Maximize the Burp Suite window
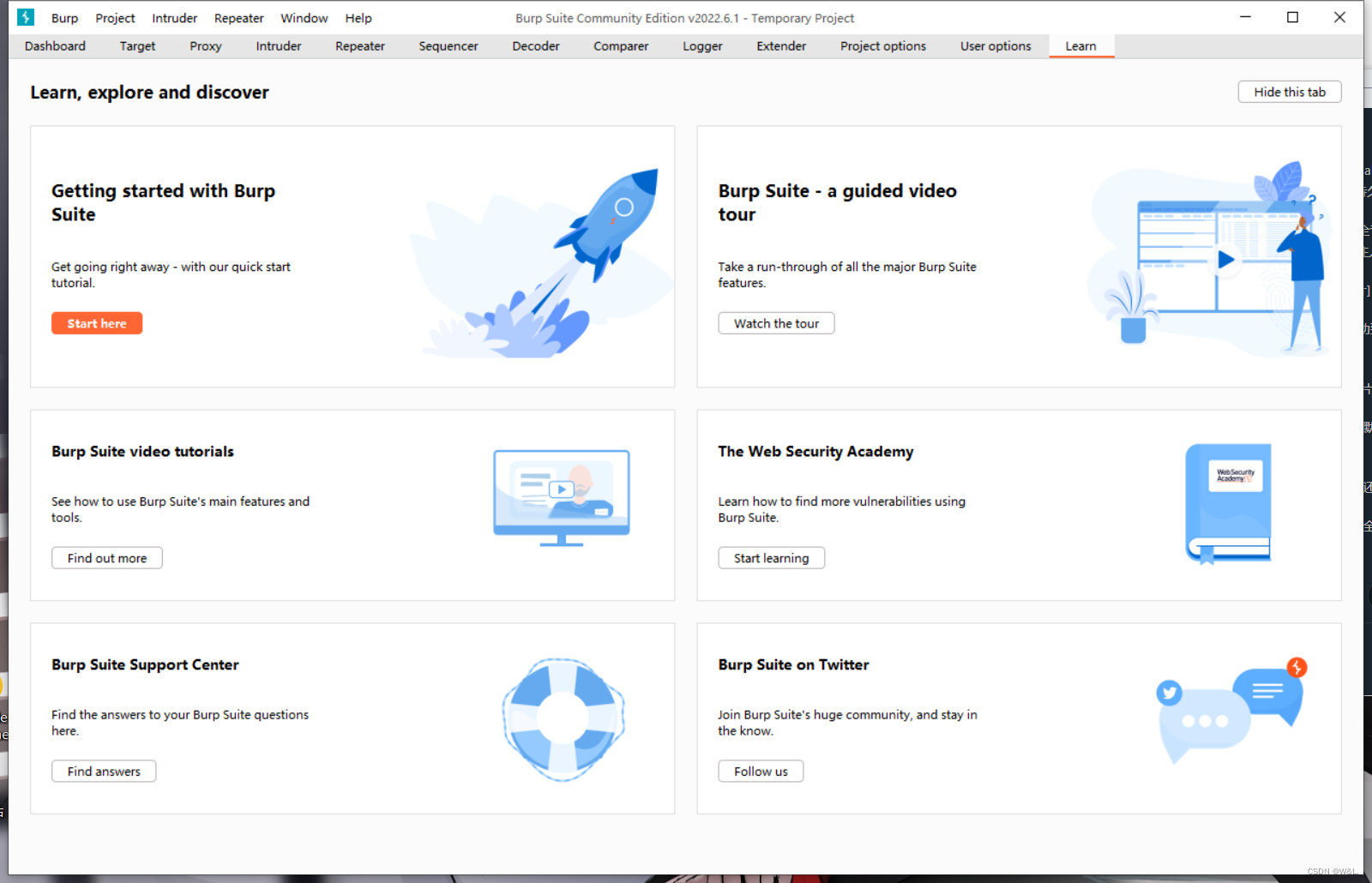The image size is (1372, 883). click(x=1292, y=17)
